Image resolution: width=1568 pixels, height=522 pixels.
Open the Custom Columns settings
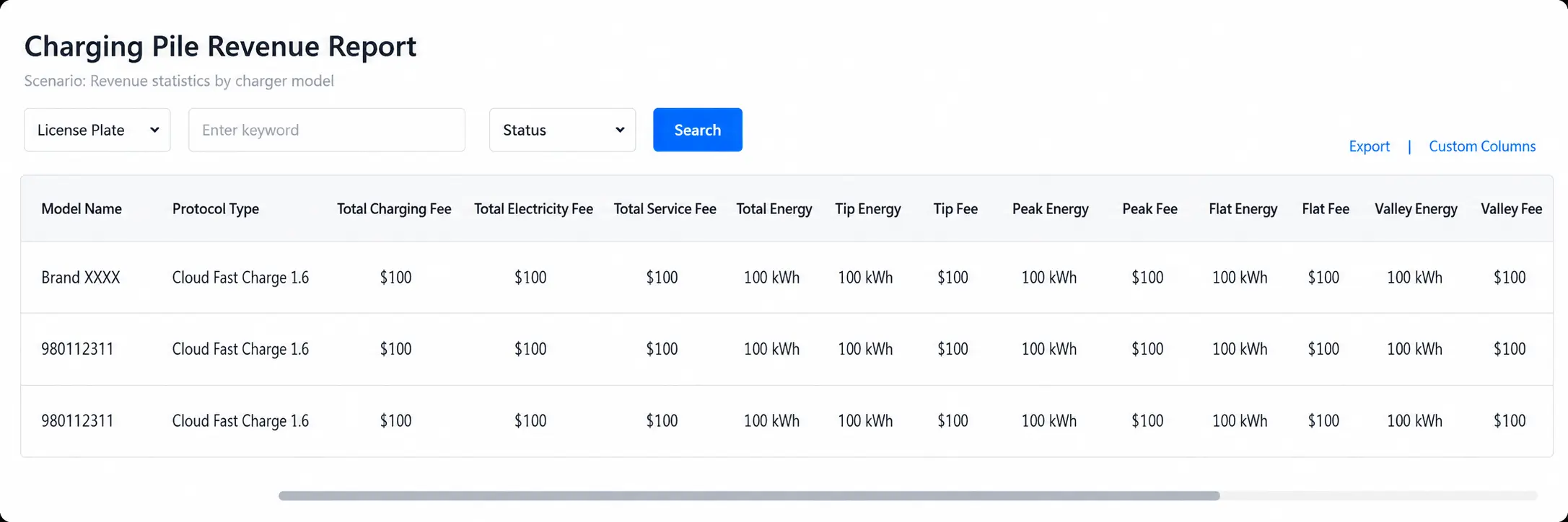pos(1482,146)
